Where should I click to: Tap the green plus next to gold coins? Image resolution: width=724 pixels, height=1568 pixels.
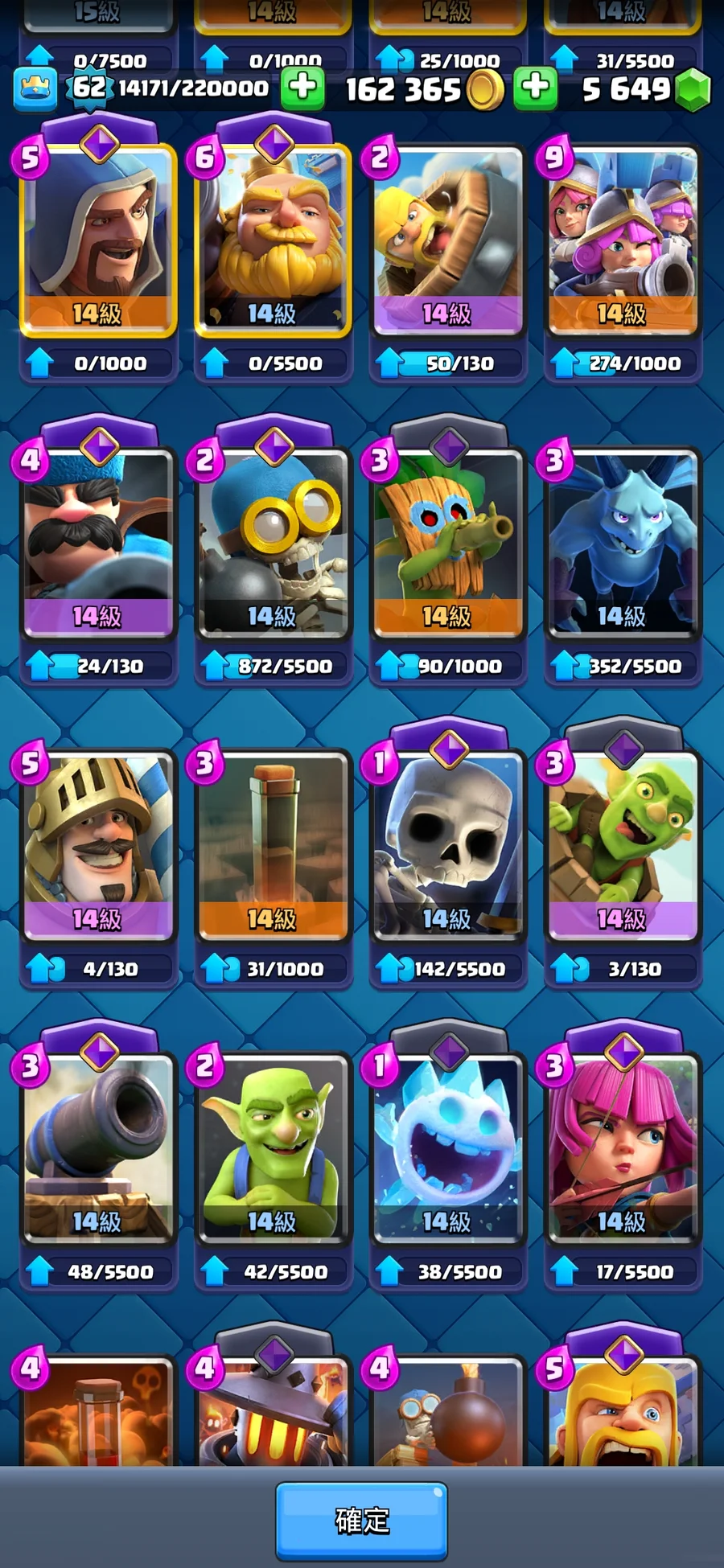tap(536, 87)
